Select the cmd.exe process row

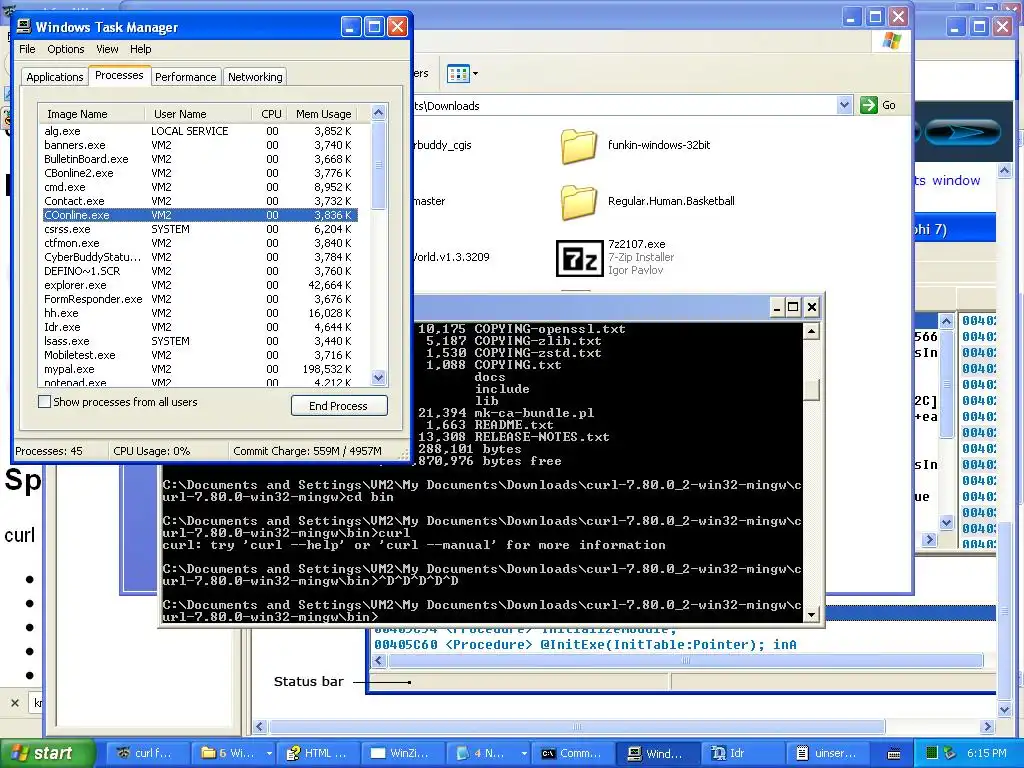(x=200, y=187)
